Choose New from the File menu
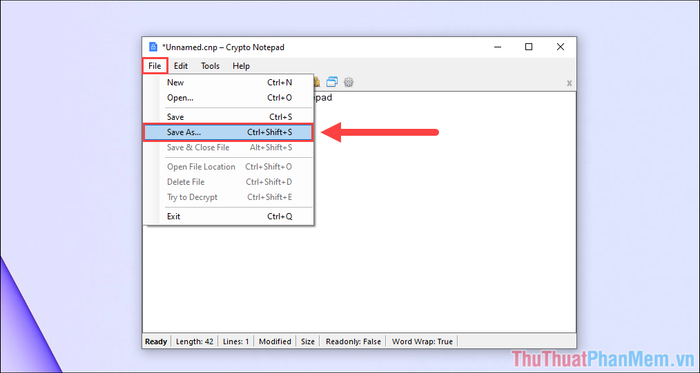Viewport: 700px width, 373px height. [x=229, y=83]
